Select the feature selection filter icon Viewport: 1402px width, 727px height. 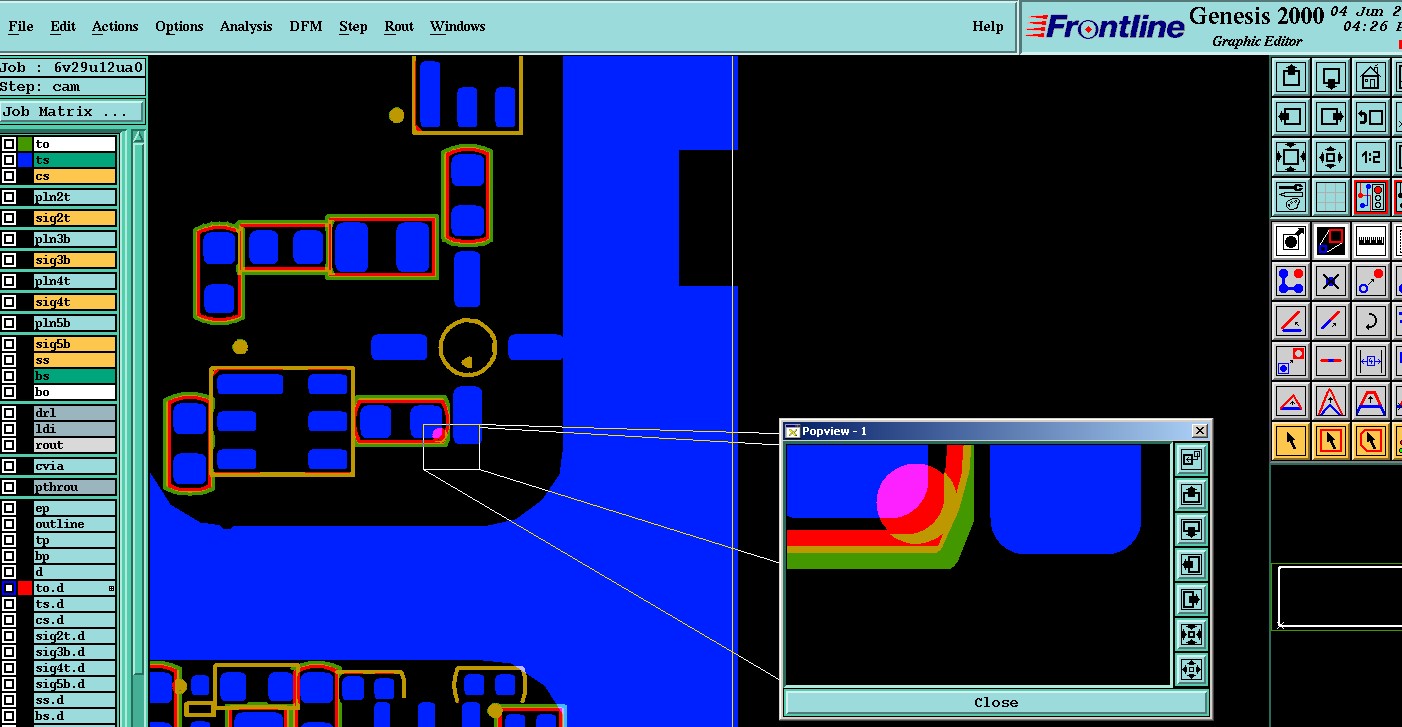[1291, 240]
